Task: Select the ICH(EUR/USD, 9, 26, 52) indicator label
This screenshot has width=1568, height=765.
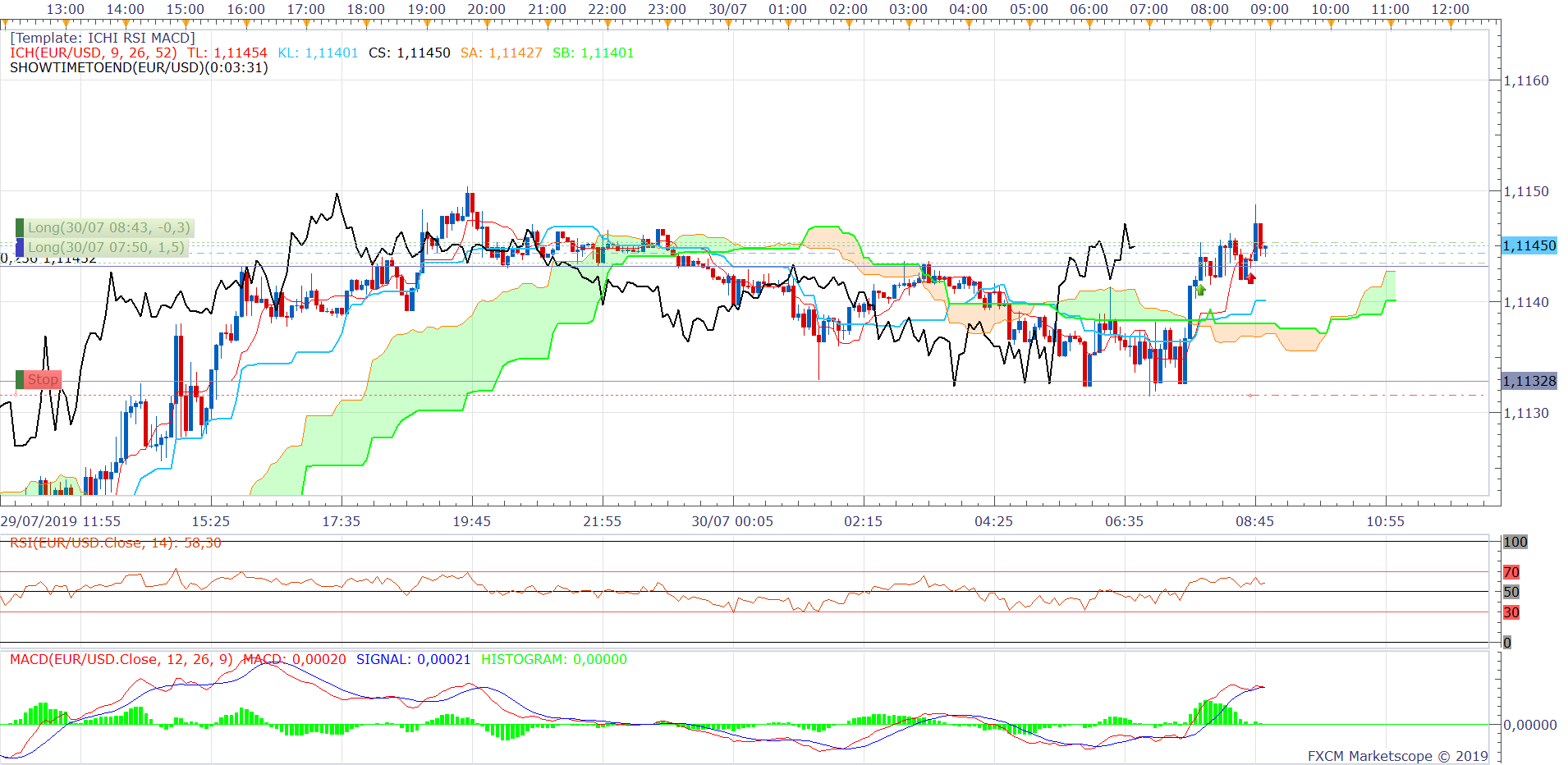Action: coord(93,53)
